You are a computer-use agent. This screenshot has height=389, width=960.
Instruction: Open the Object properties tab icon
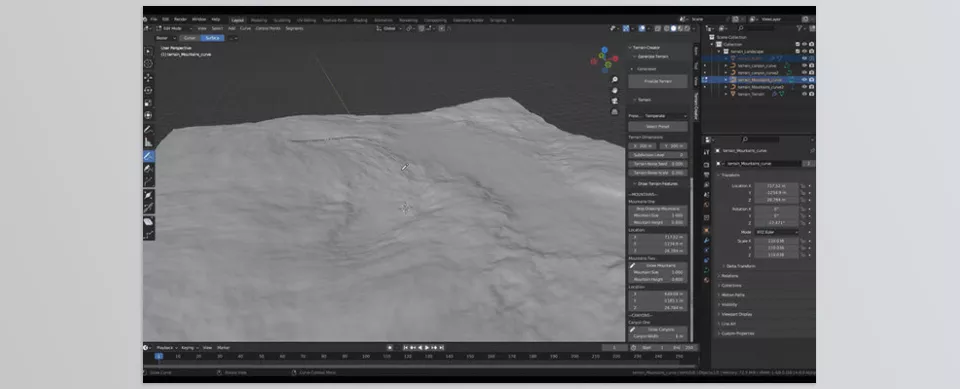(706, 230)
